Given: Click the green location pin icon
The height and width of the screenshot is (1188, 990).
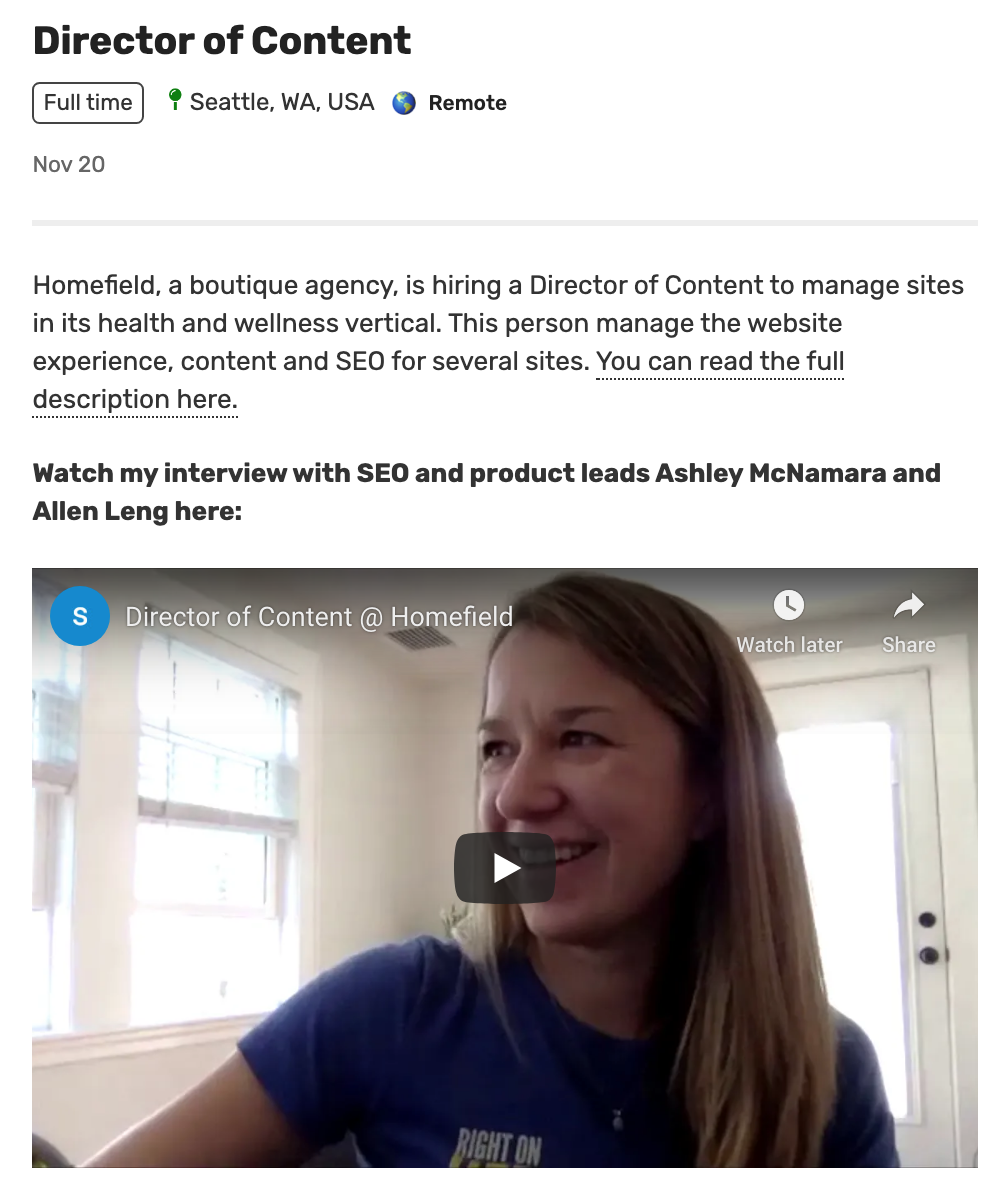Looking at the screenshot, I should coord(175,100).
